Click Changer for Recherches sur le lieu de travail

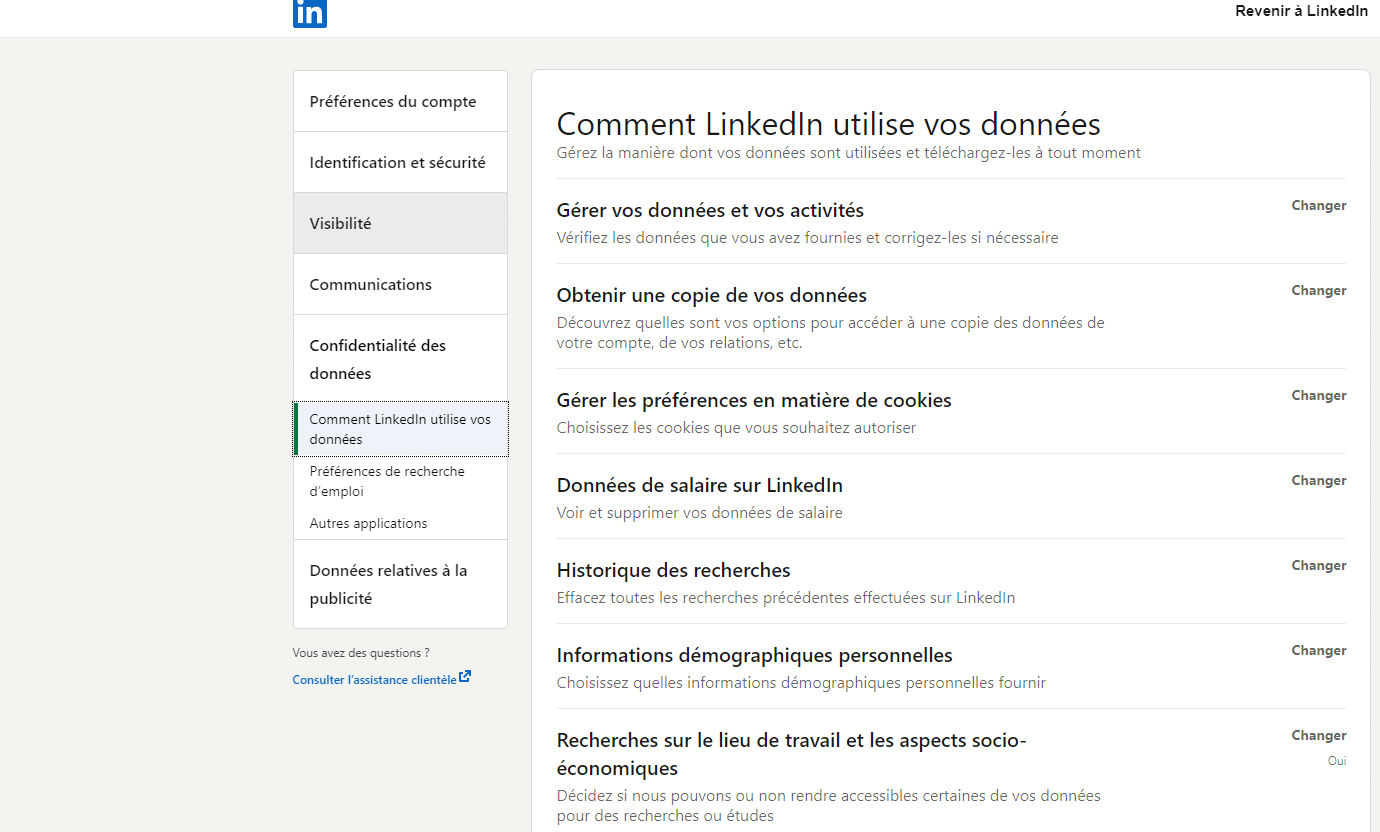click(x=1318, y=735)
